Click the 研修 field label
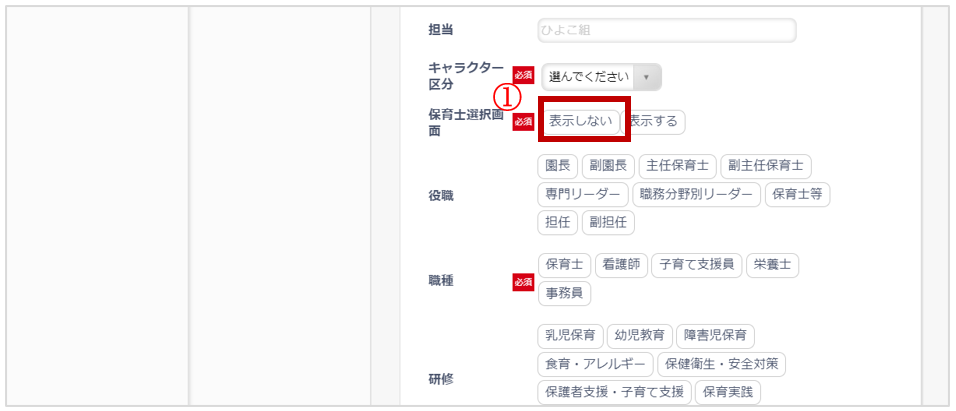Viewport: 956px width, 411px height. tap(441, 379)
